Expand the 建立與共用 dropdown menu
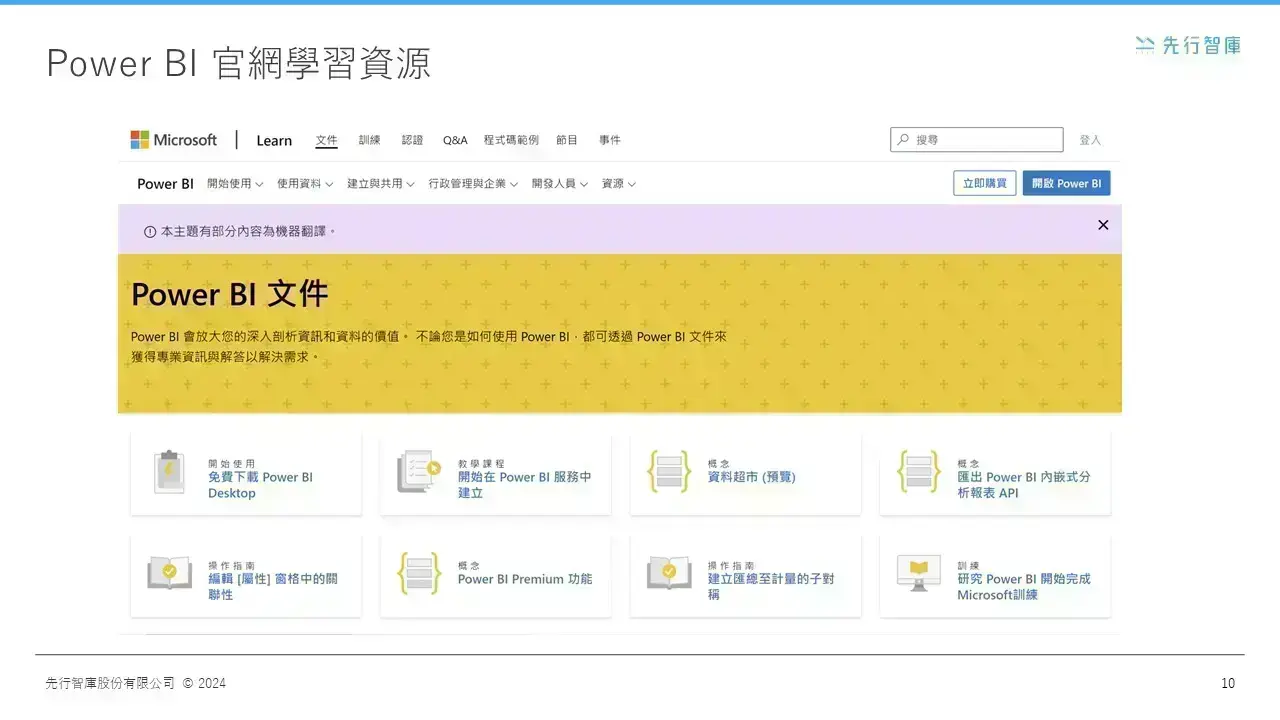 click(x=381, y=184)
